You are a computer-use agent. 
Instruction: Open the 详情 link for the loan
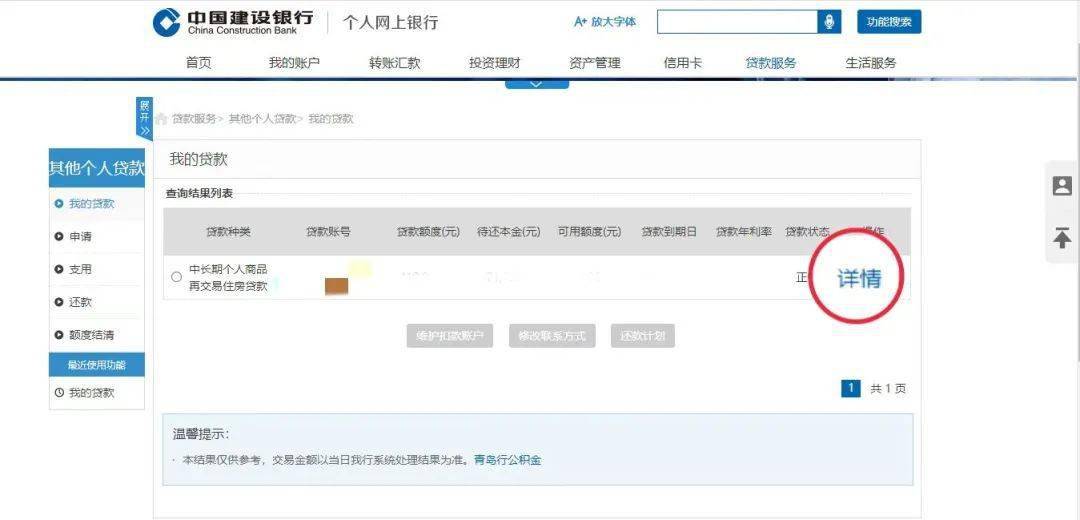tap(859, 278)
